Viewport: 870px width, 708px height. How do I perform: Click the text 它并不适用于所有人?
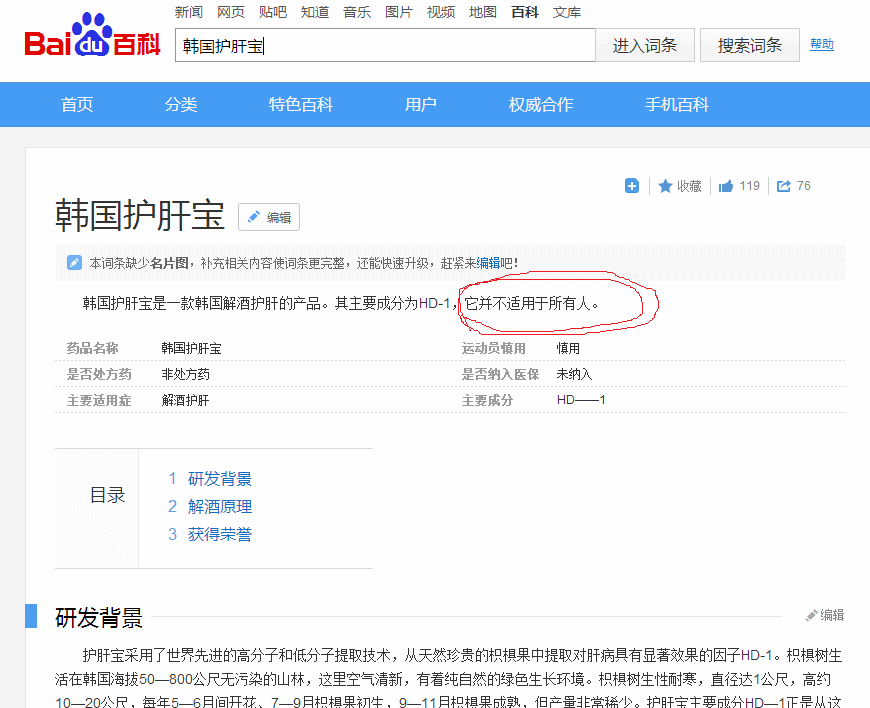(x=528, y=304)
